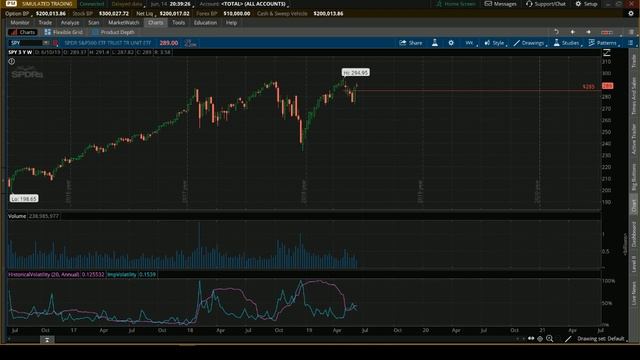640x360 pixels.
Task: Open the account settings gear under the Setup row
Action: (631, 13)
